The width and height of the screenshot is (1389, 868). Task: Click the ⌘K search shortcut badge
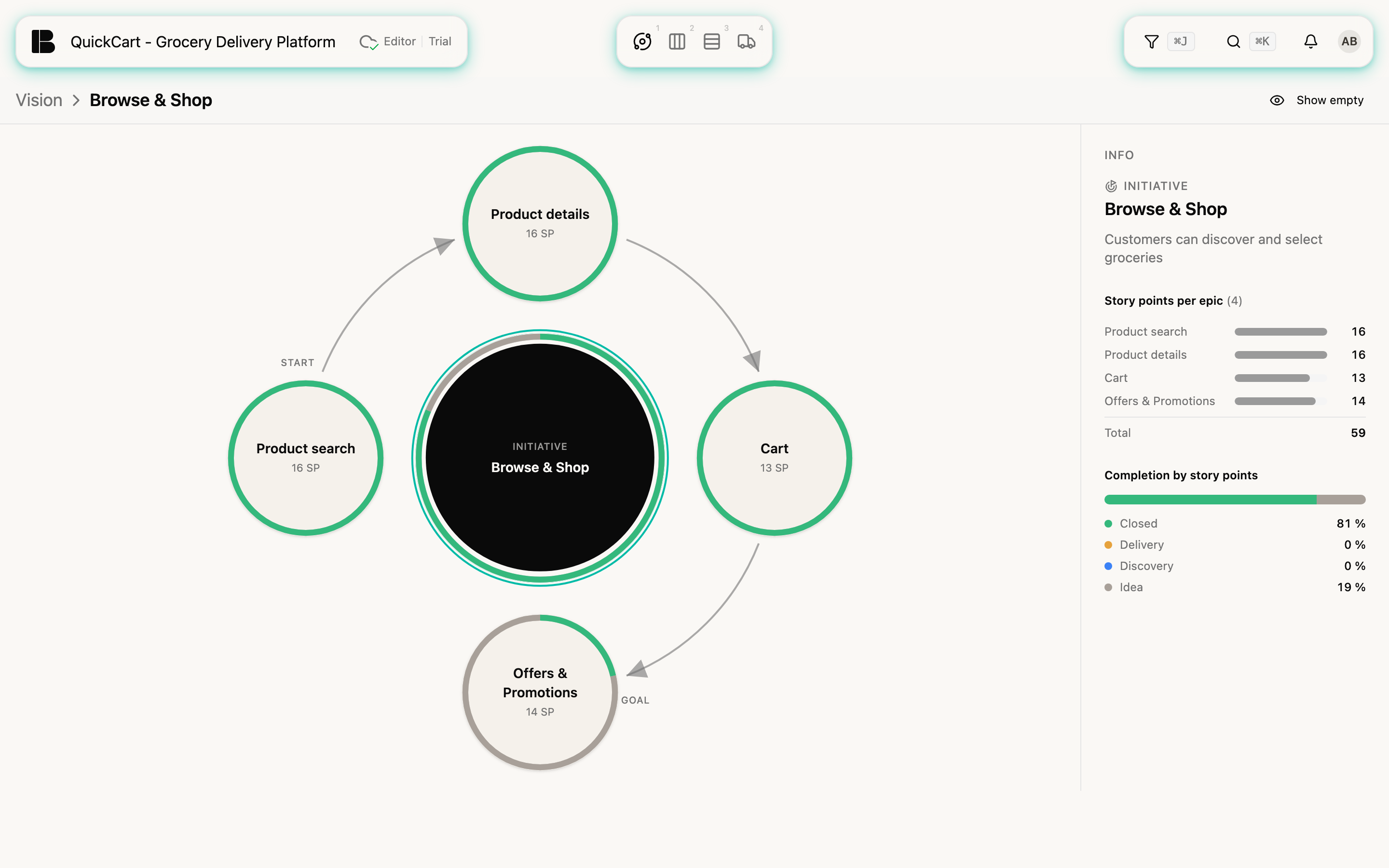click(x=1262, y=41)
